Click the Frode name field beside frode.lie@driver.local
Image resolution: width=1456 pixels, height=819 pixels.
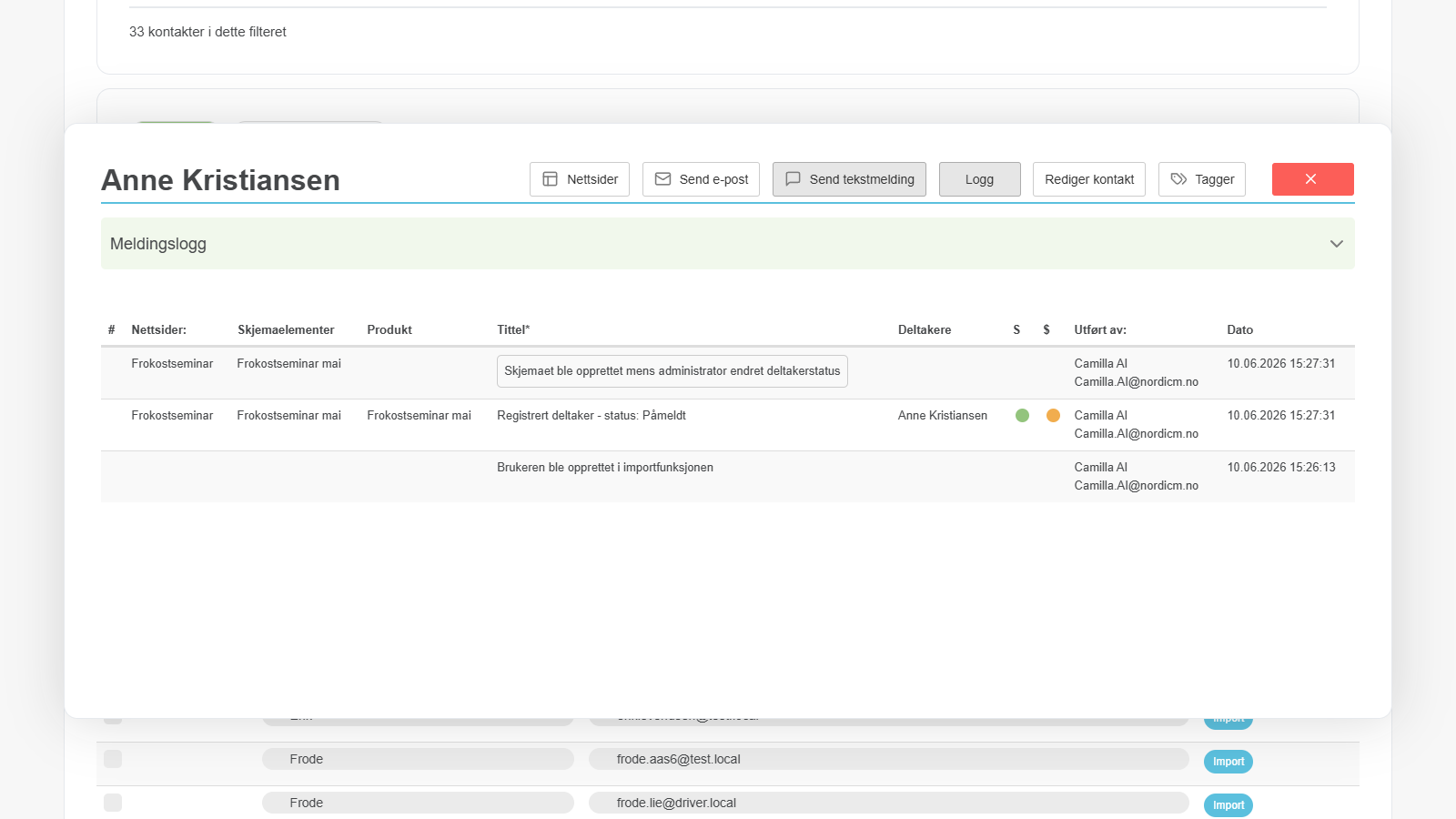point(418,803)
